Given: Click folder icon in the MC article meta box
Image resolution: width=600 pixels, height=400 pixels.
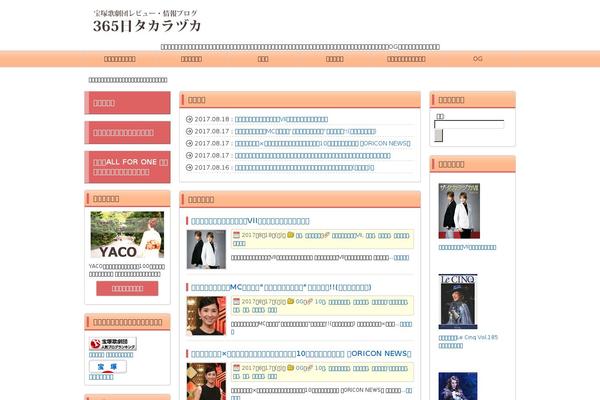Looking at the screenshot, I should point(290,301).
